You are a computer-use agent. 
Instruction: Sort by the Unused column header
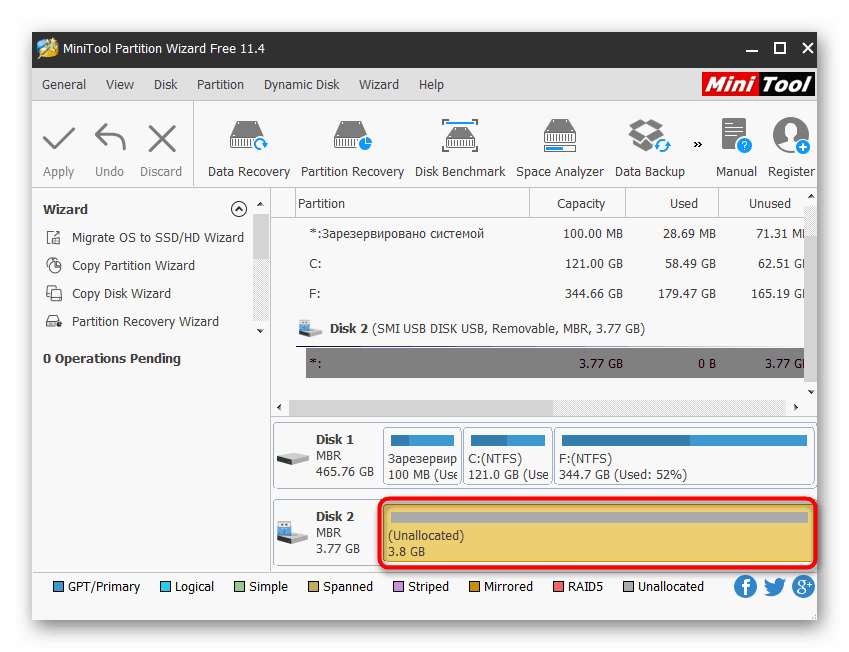(x=762, y=204)
